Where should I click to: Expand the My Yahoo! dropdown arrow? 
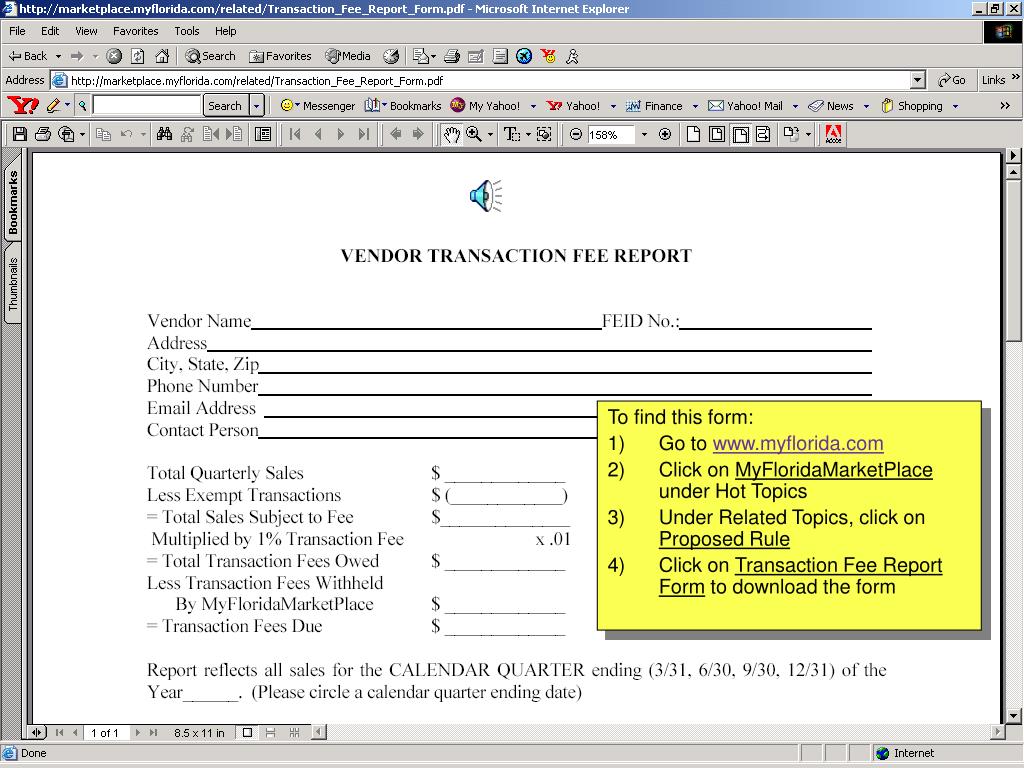[x=533, y=106]
